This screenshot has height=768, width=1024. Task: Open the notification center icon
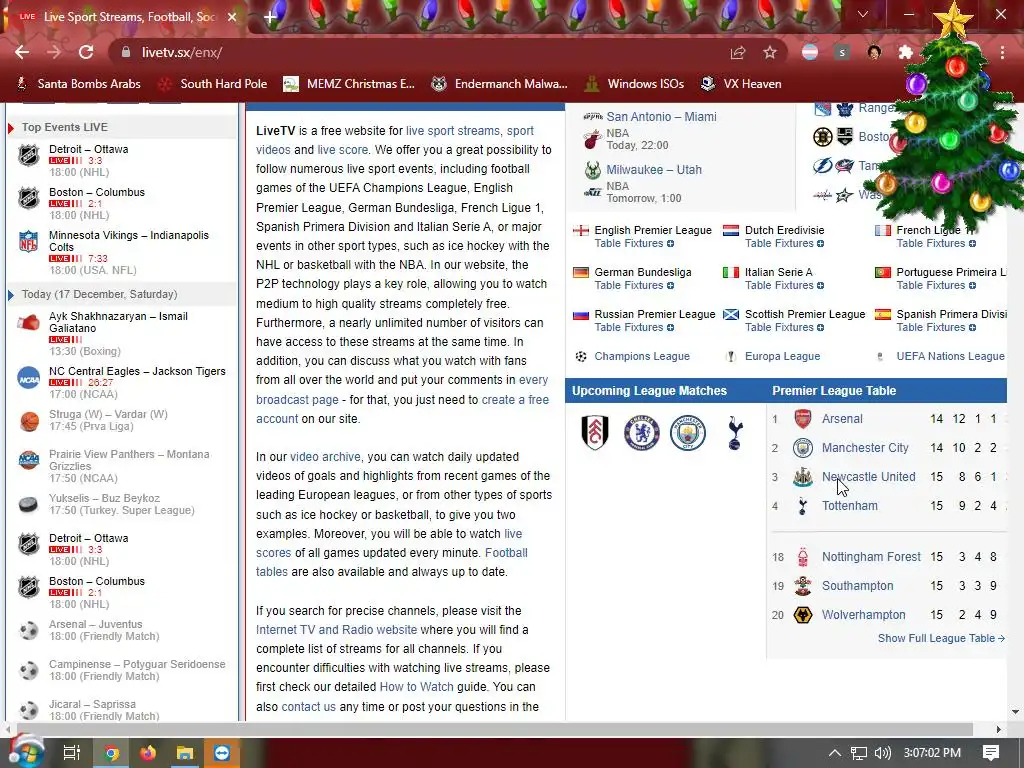(x=991, y=753)
